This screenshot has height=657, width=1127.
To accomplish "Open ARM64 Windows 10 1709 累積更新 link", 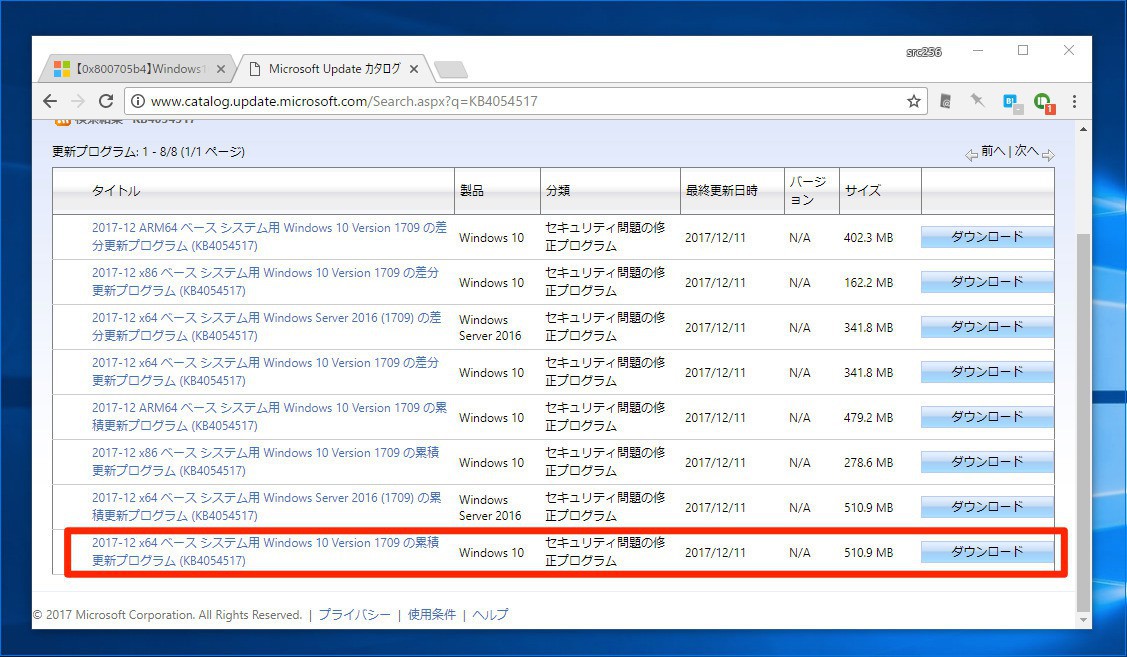I will (x=269, y=416).
